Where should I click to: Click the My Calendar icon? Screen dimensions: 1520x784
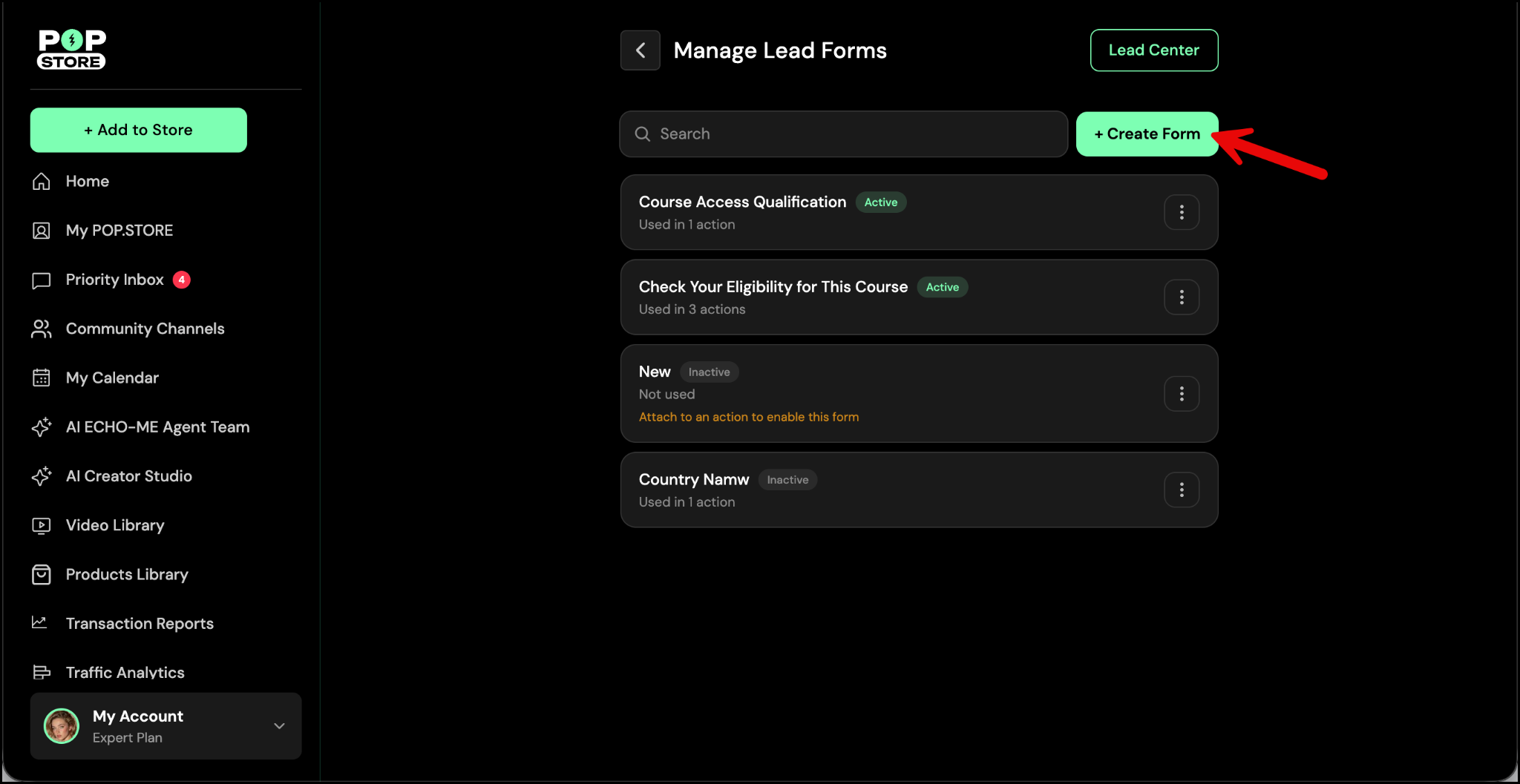tap(42, 378)
